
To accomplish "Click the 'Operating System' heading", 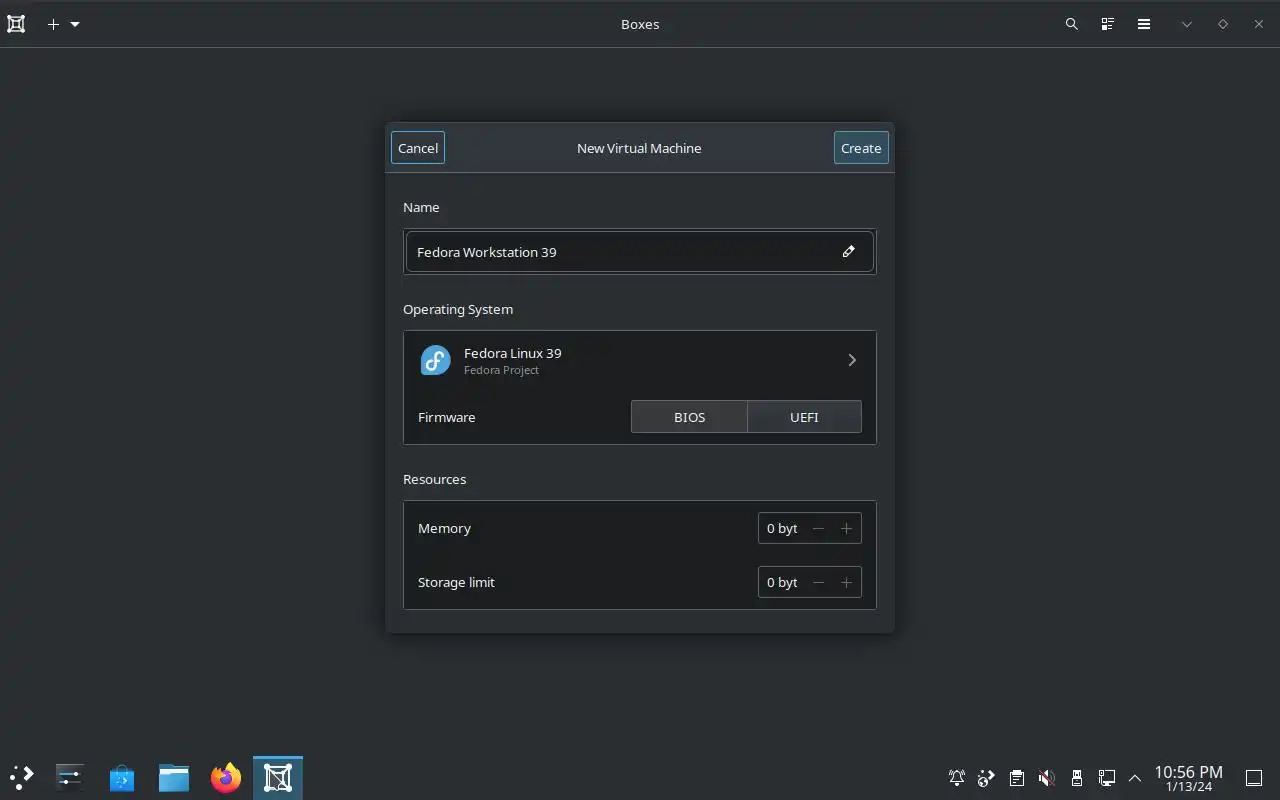I will click(458, 309).
